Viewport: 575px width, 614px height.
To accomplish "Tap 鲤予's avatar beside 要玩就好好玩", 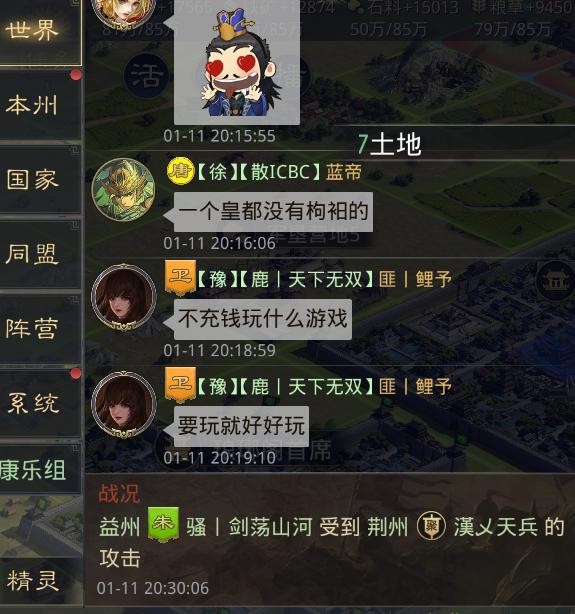I will click(123, 405).
